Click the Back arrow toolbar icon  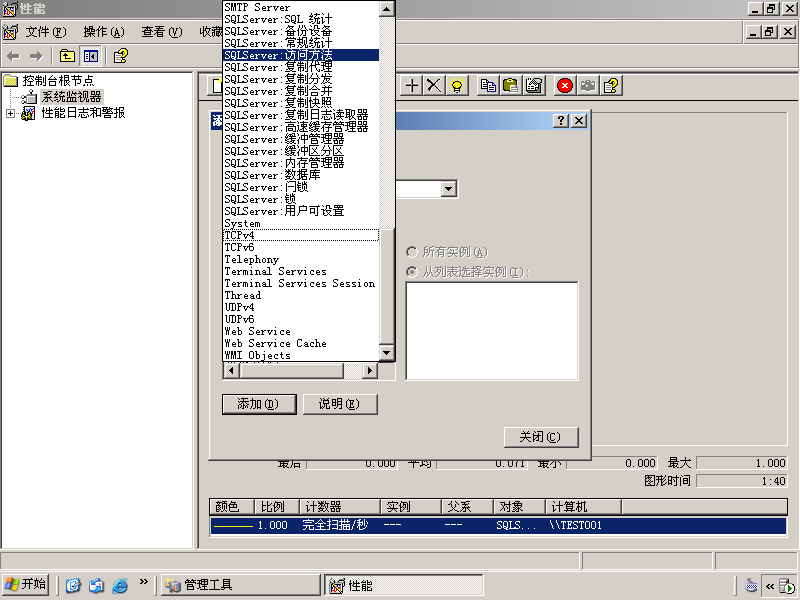14,56
